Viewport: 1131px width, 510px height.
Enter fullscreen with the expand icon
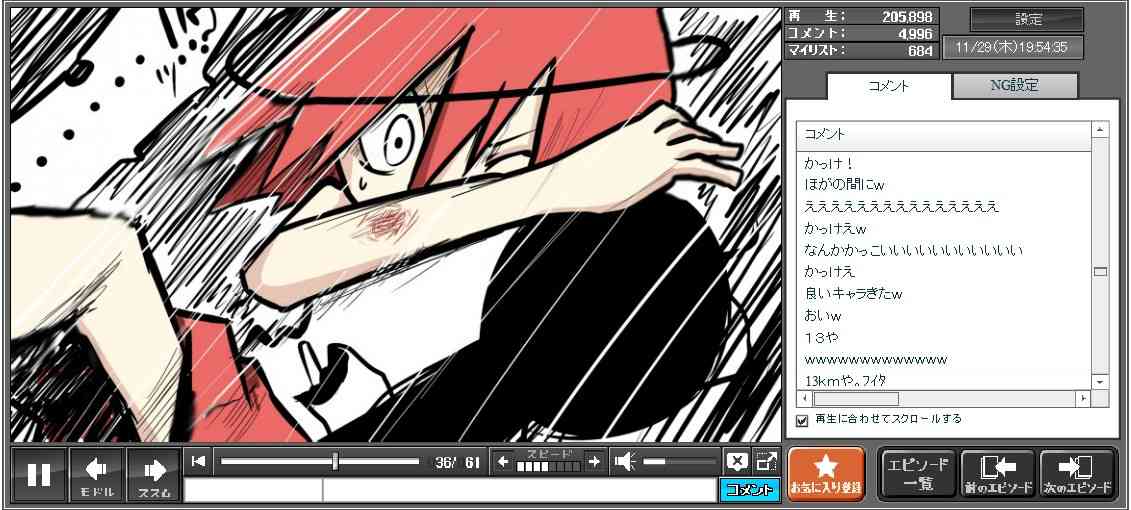[766, 461]
